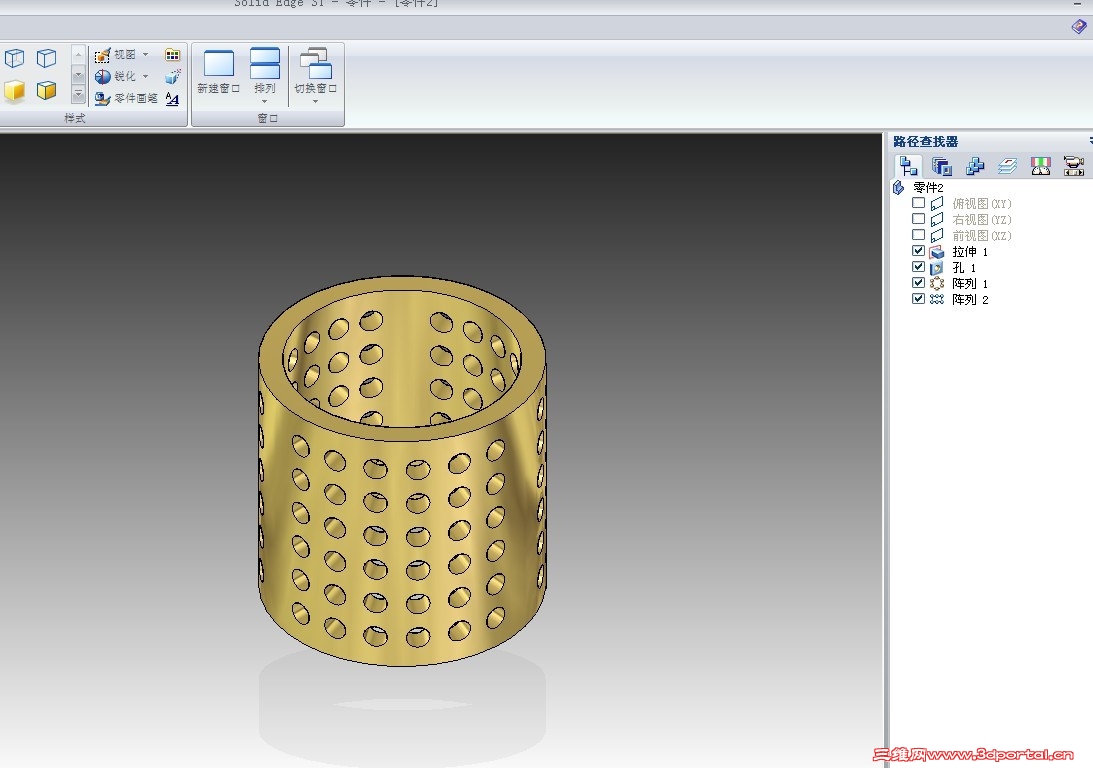Click the 锐化 sharpen sphere icon
The width and height of the screenshot is (1093, 768).
(x=102, y=77)
